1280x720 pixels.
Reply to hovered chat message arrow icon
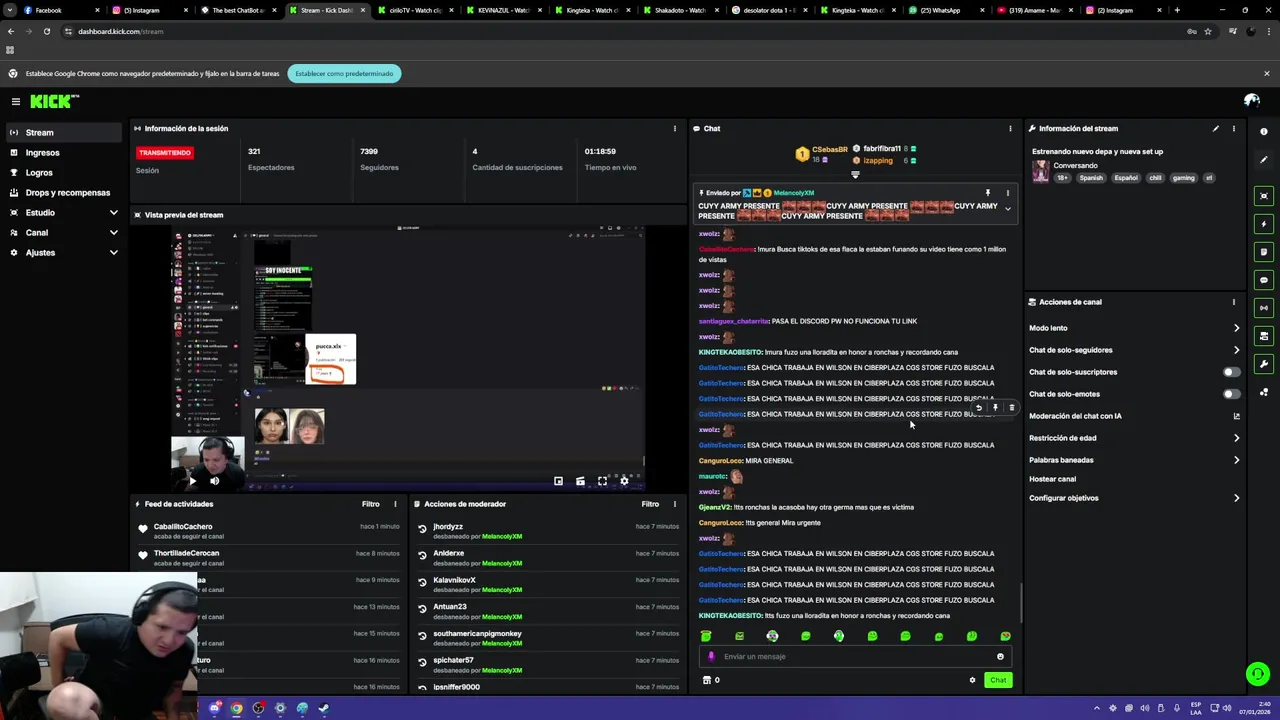pos(979,408)
